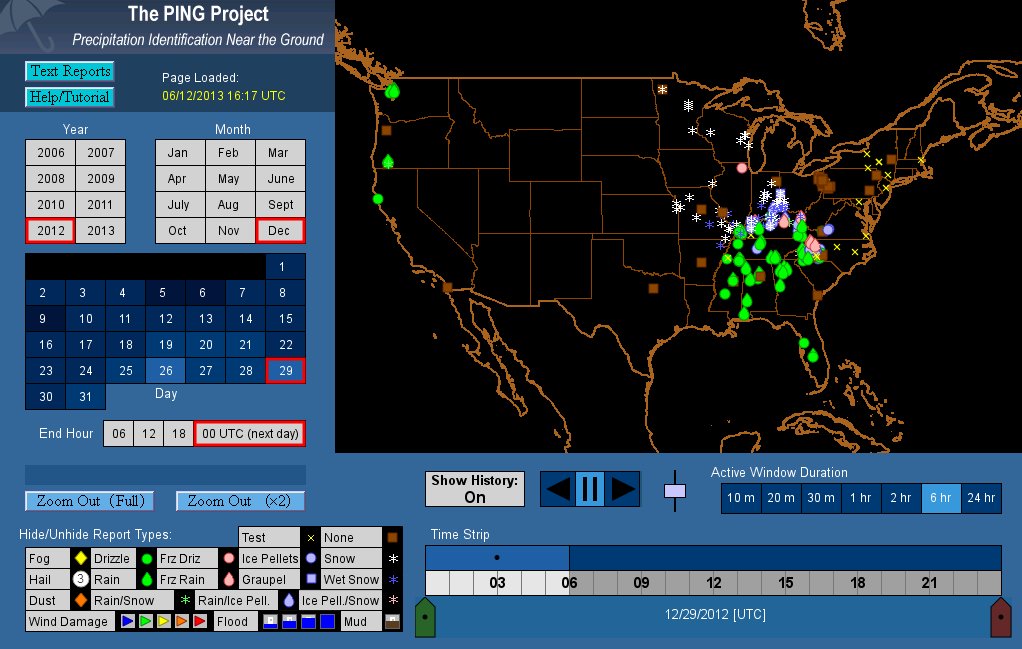Click the brown Mud icon
The width and height of the screenshot is (1022, 649).
[393, 621]
